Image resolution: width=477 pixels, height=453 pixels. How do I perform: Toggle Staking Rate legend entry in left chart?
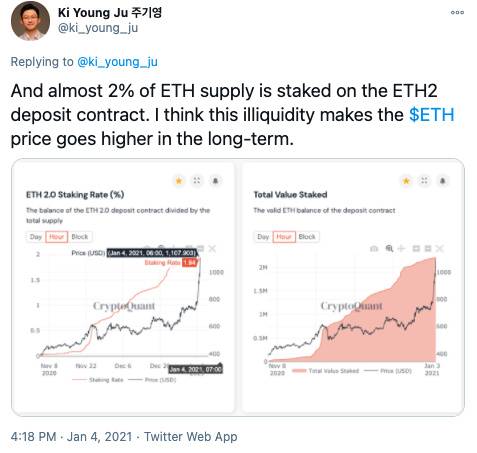97,380
